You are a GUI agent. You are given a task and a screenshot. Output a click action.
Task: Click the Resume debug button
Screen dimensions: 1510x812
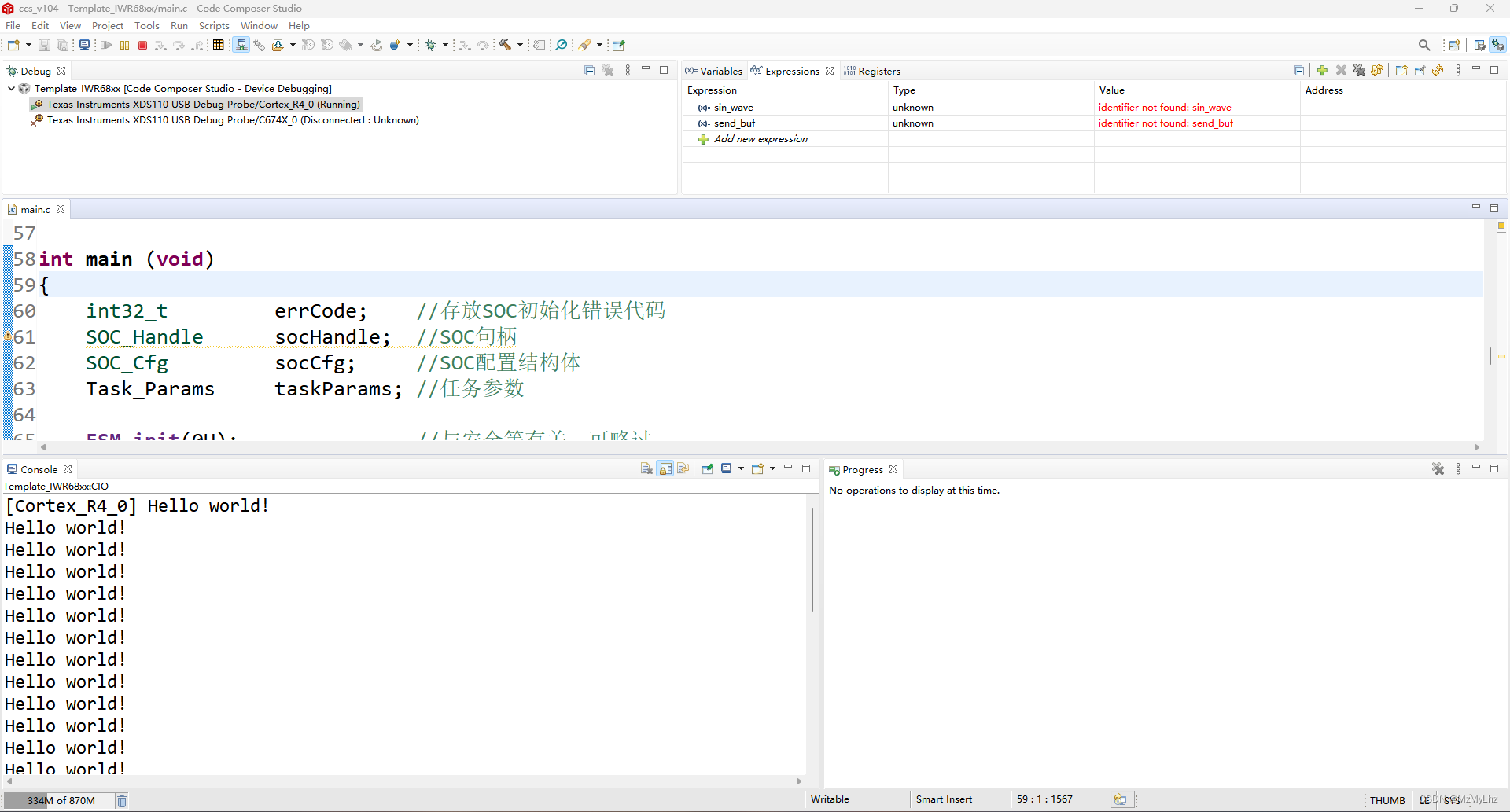(x=106, y=46)
